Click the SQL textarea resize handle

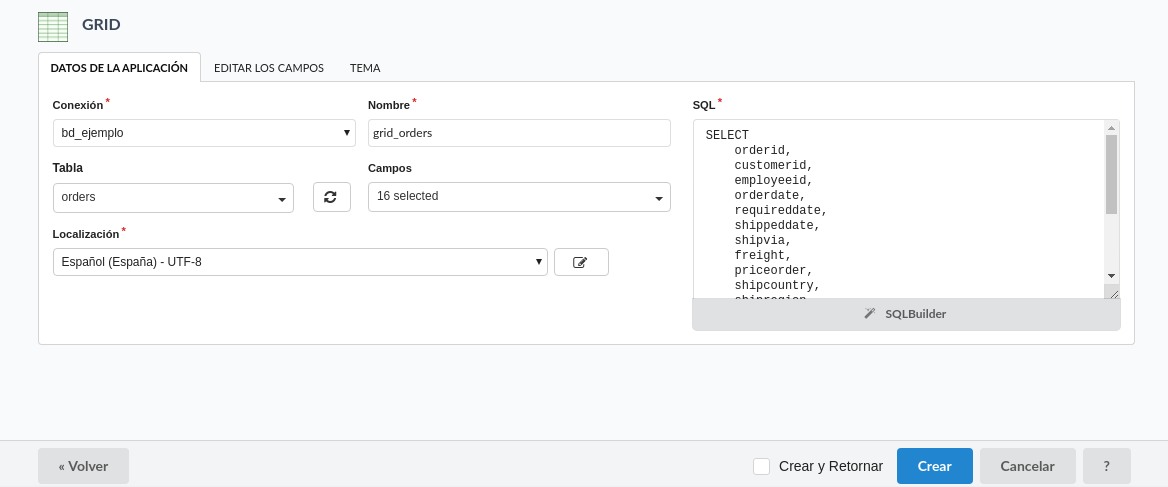pos(1113,292)
